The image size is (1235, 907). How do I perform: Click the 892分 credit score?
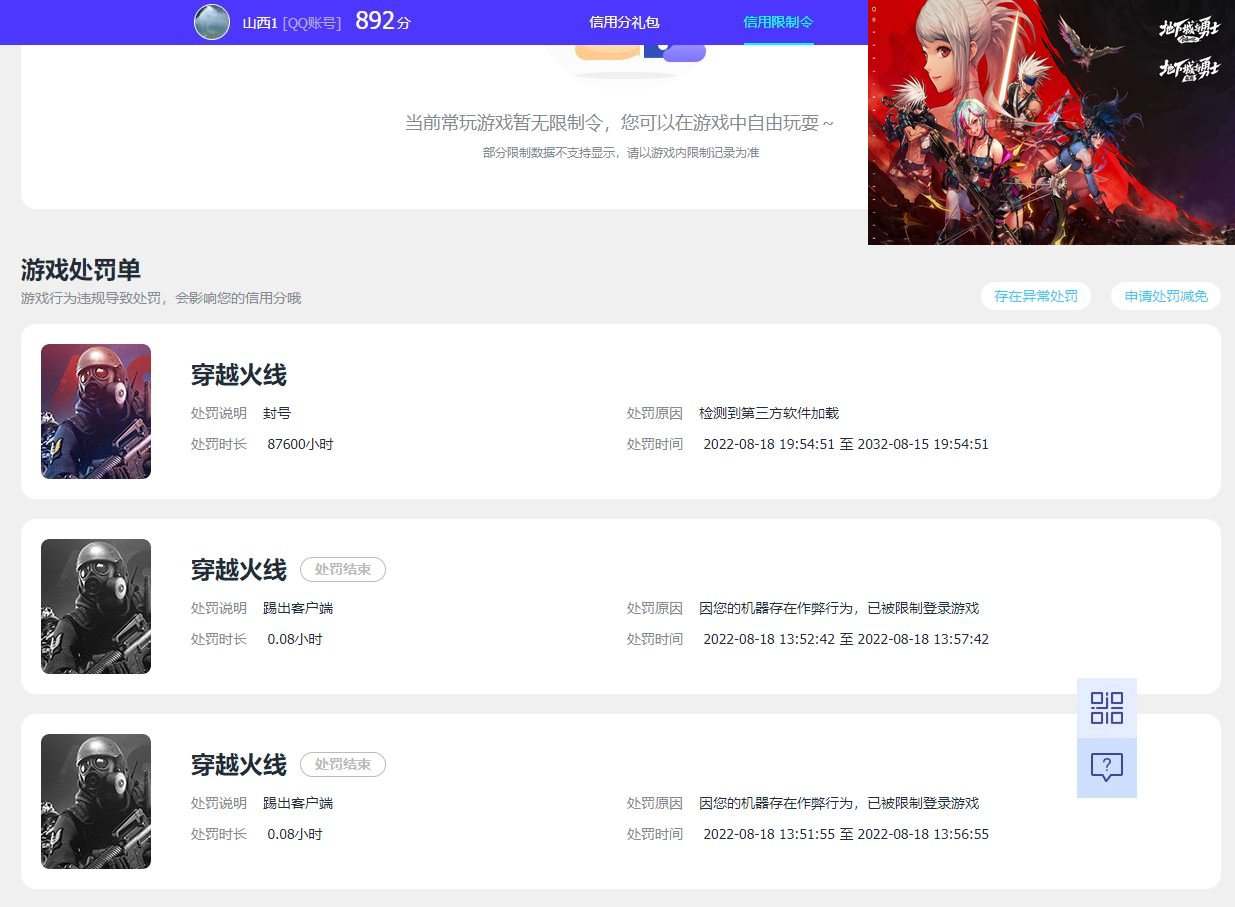pyautogui.click(x=383, y=21)
